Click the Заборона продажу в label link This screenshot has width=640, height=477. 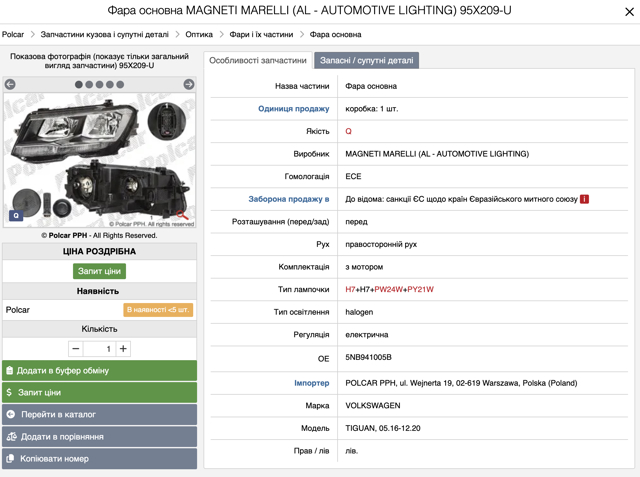pos(289,199)
